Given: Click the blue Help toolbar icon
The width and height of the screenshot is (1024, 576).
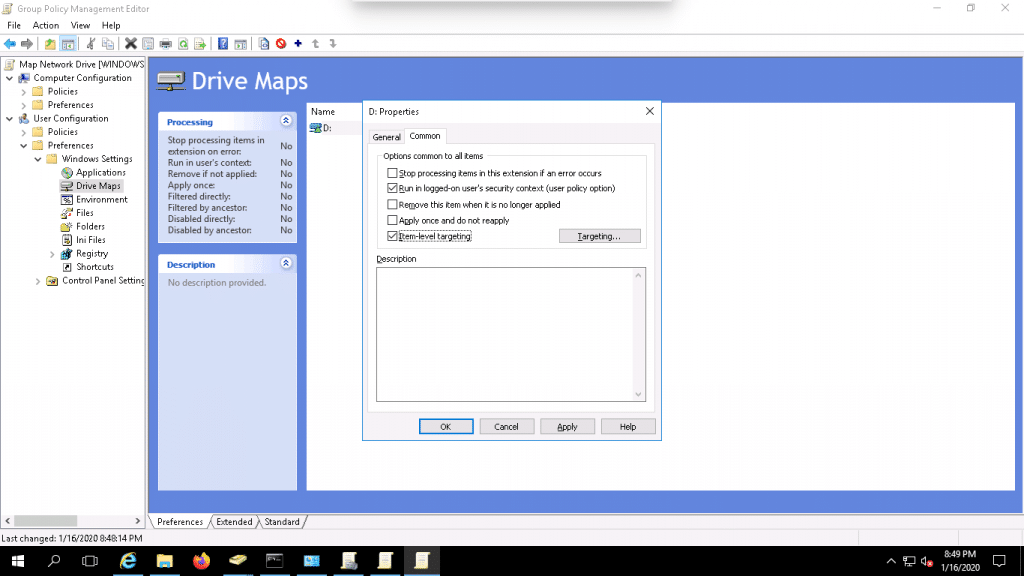Looking at the screenshot, I should [x=223, y=44].
